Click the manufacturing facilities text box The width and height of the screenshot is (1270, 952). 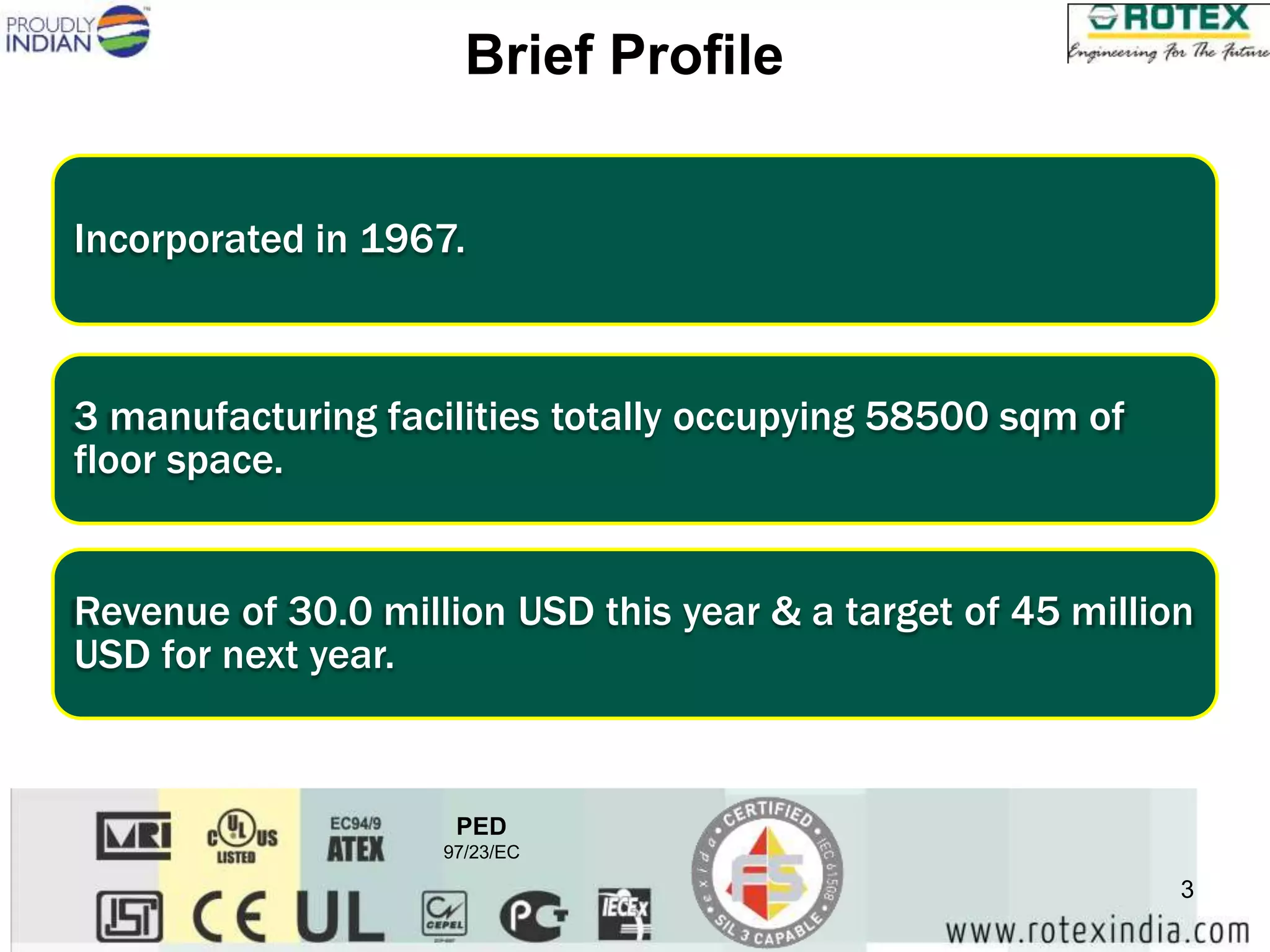pyautogui.click(x=634, y=439)
